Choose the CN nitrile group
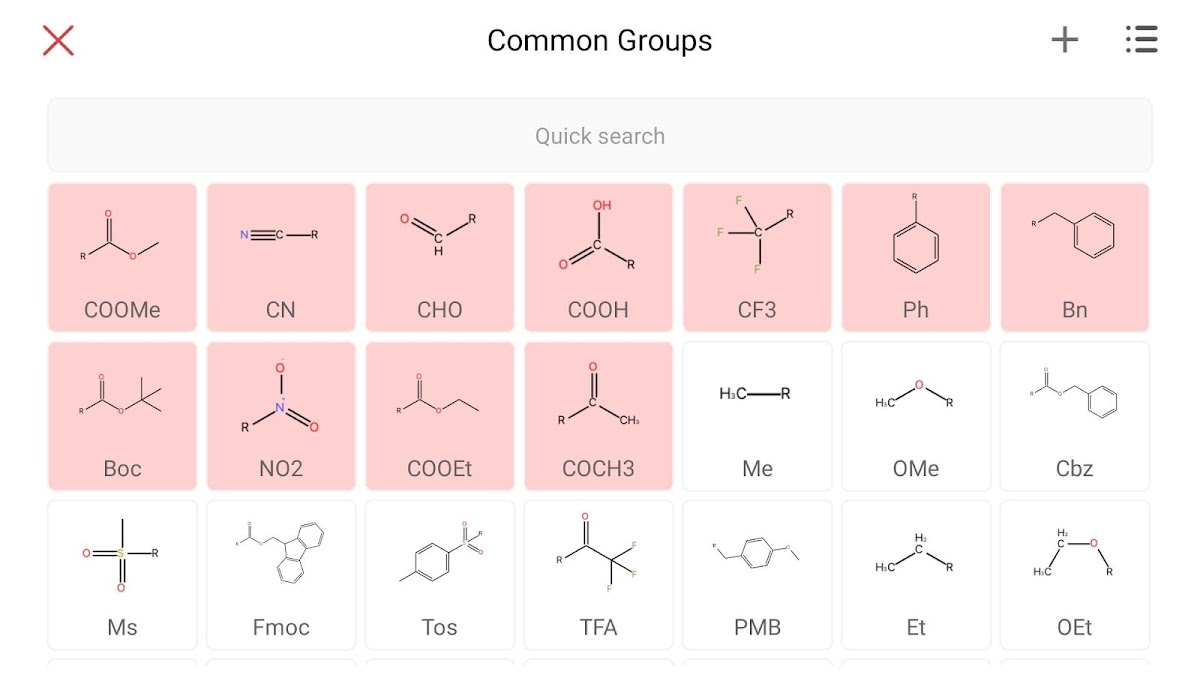This screenshot has height=675, width=1200. click(281, 257)
